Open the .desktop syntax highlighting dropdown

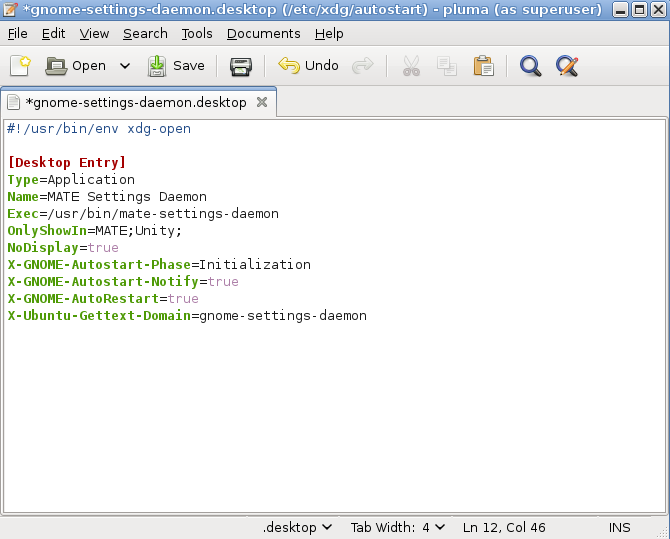(297, 527)
